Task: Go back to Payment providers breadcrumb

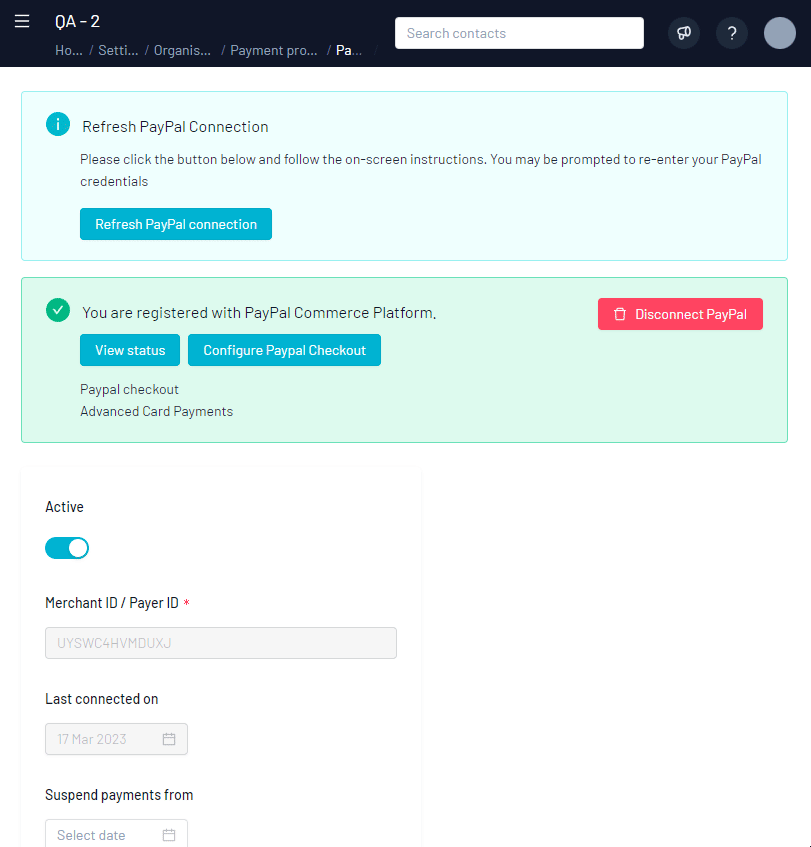Action: click(274, 50)
